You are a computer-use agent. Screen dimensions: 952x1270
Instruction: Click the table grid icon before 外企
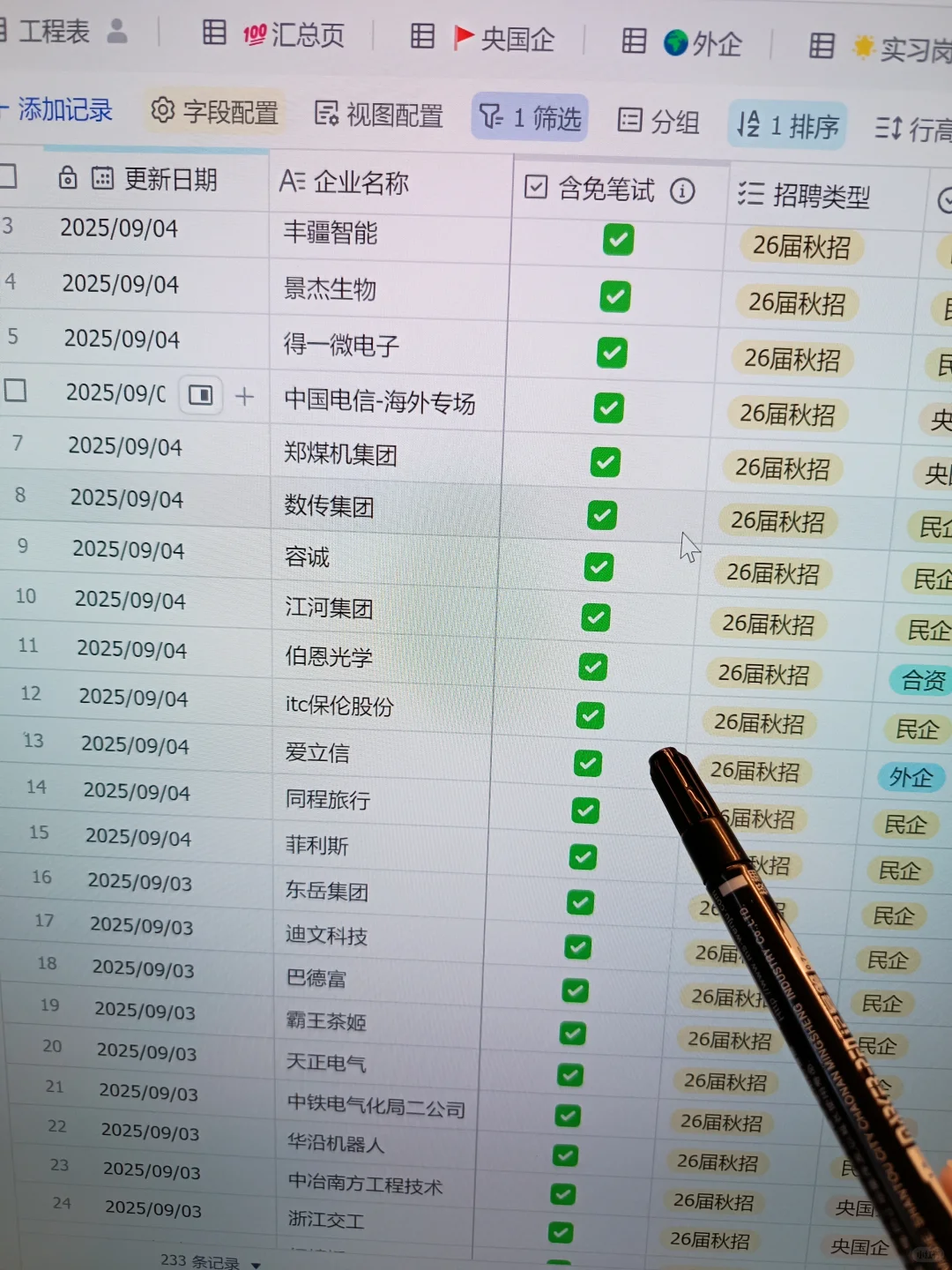tap(634, 41)
